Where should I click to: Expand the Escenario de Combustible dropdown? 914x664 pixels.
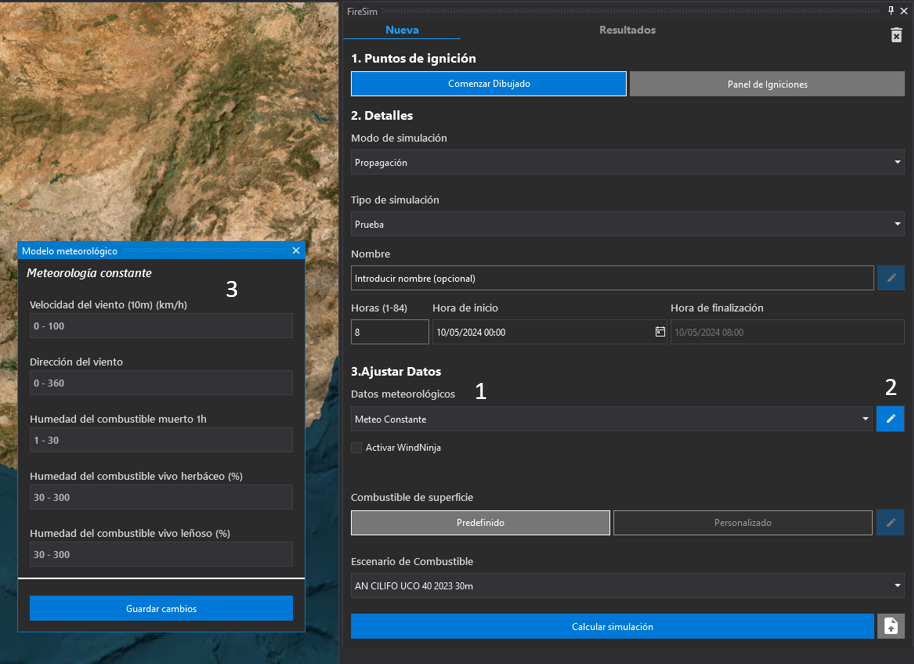[627, 585]
